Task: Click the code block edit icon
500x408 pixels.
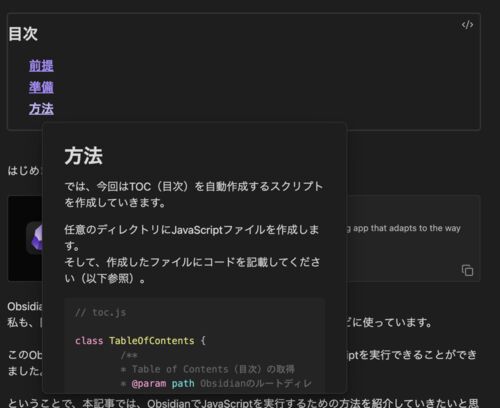Action: click(x=467, y=25)
